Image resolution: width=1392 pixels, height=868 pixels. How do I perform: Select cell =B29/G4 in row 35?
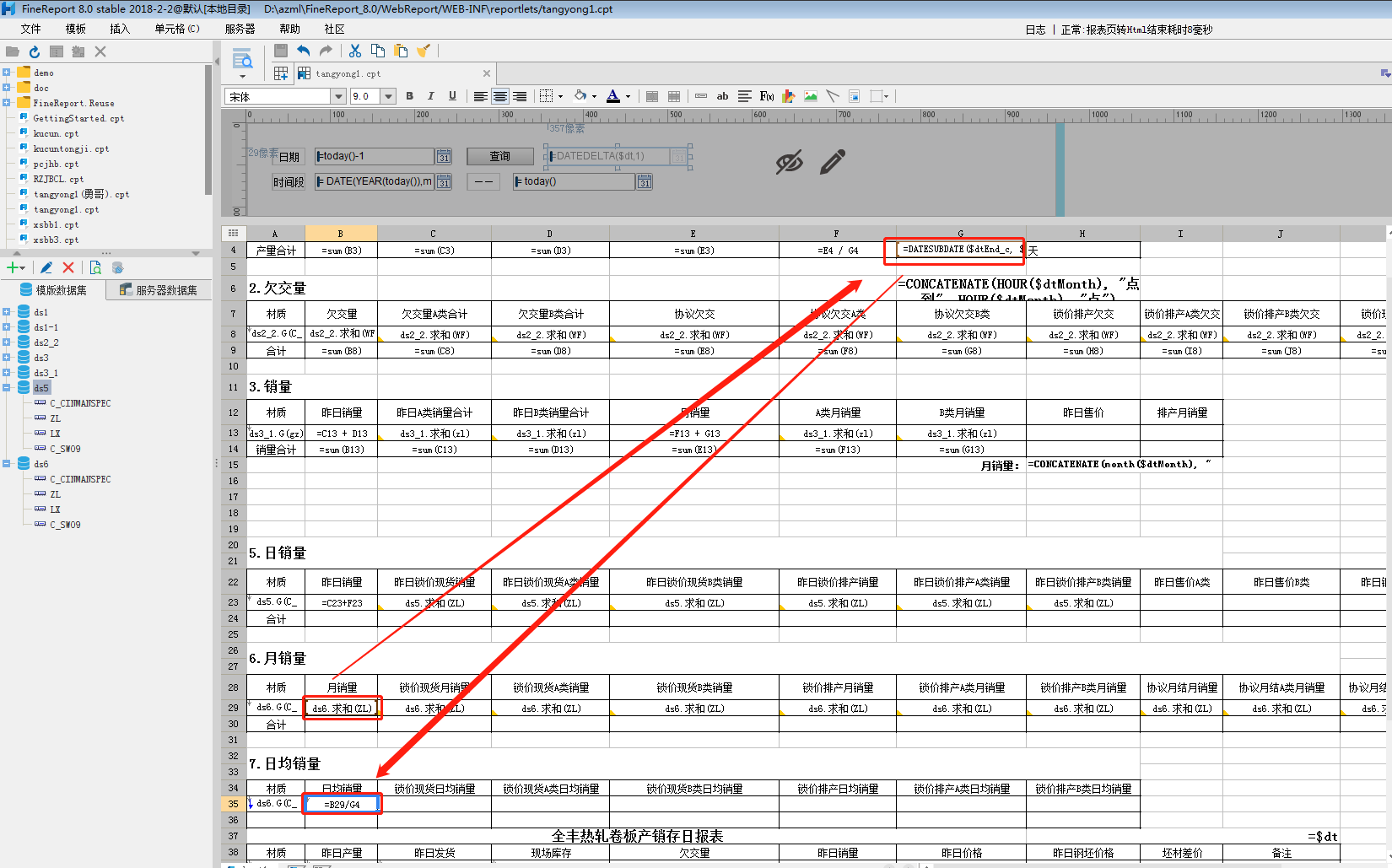[342, 804]
